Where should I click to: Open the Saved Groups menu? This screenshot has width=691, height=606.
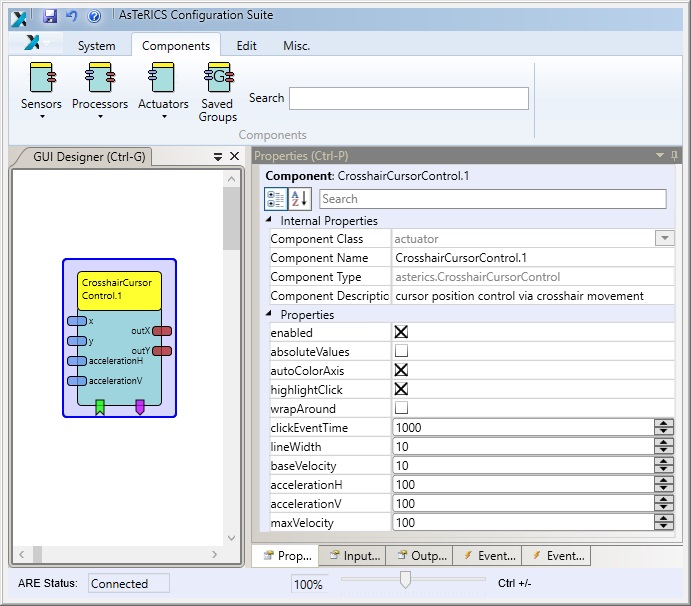pos(217,92)
